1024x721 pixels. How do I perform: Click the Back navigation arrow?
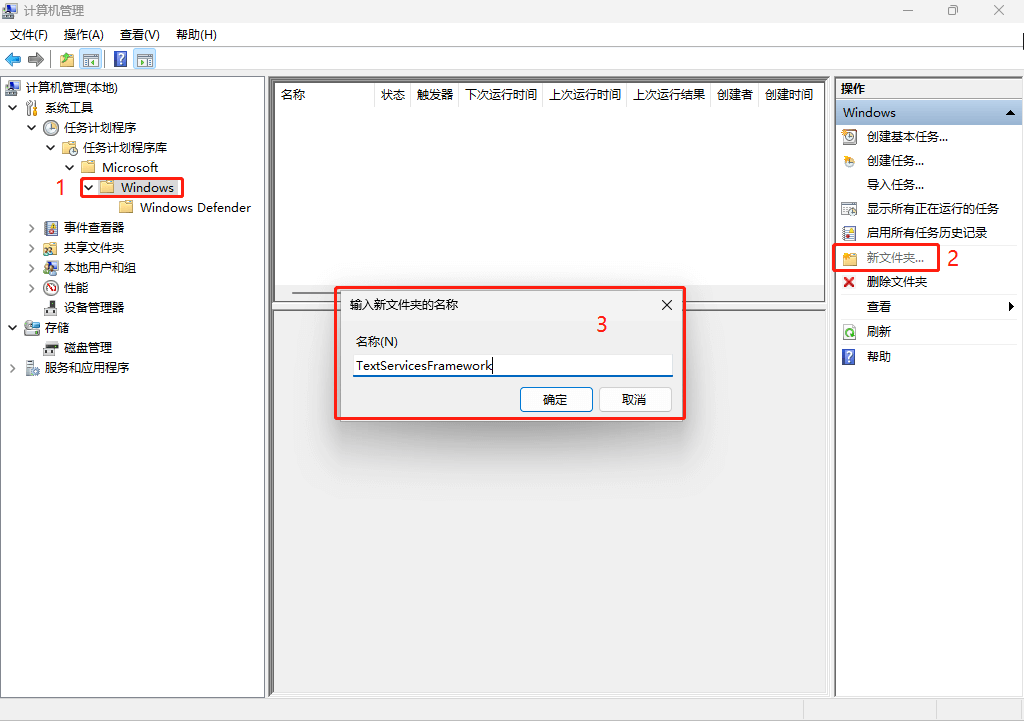tap(12, 58)
